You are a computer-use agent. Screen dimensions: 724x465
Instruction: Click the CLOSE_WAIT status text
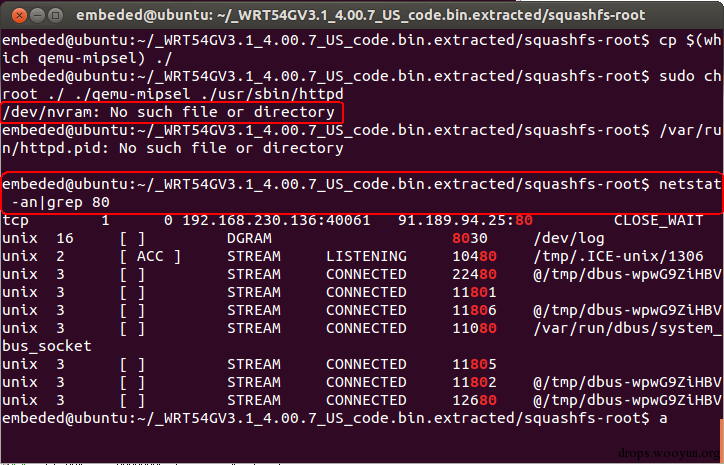pyautogui.click(x=658, y=221)
